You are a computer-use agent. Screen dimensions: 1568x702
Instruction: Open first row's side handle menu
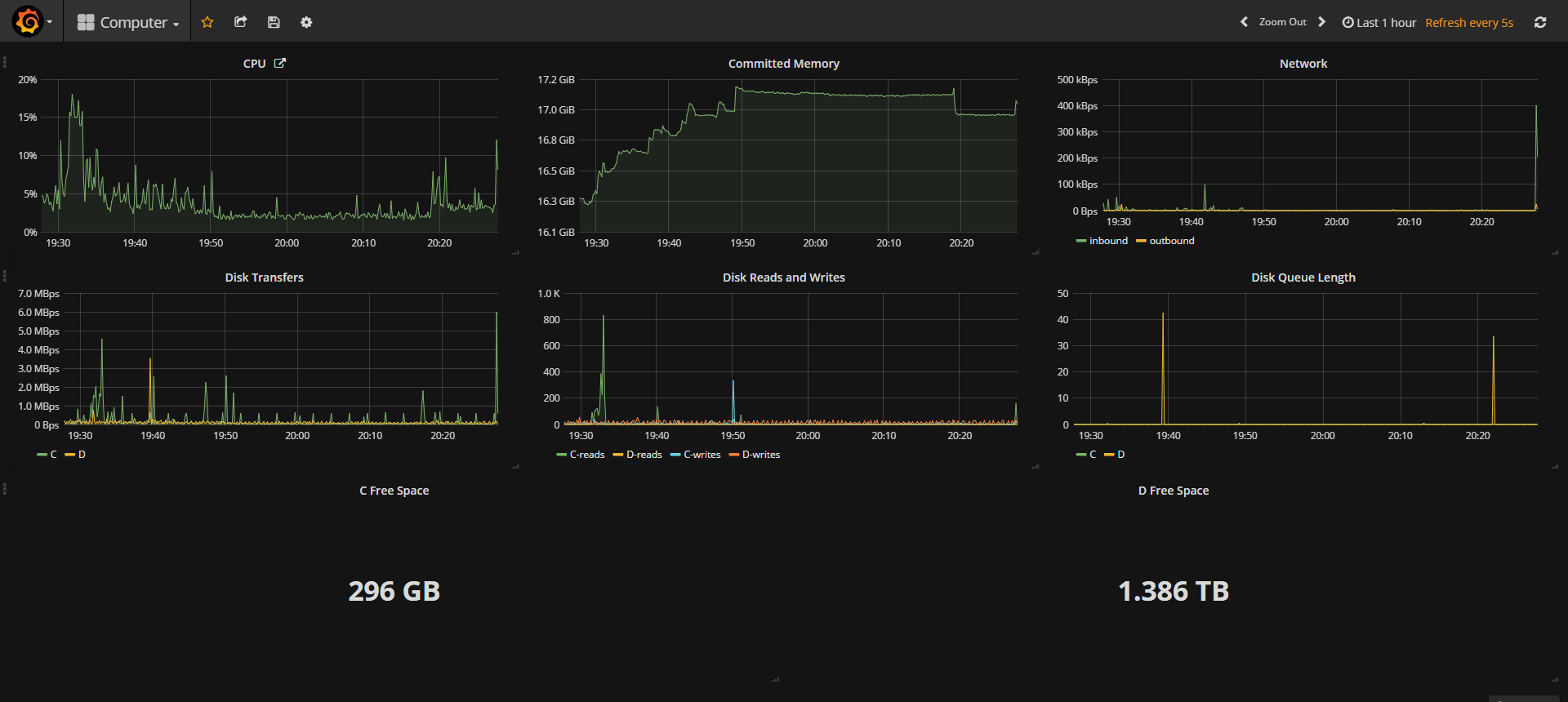click(x=5, y=62)
